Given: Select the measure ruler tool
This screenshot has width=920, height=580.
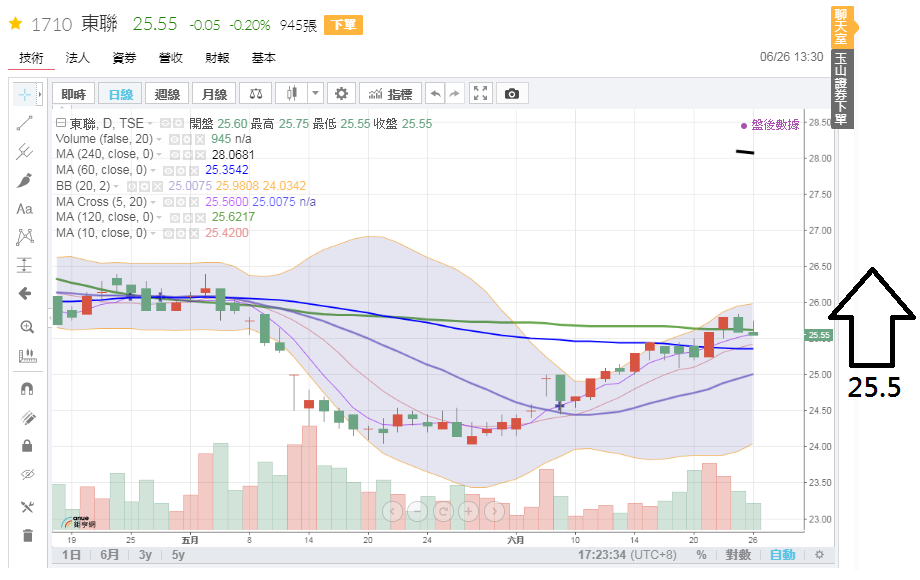Looking at the screenshot, I should pyautogui.click(x=26, y=355).
